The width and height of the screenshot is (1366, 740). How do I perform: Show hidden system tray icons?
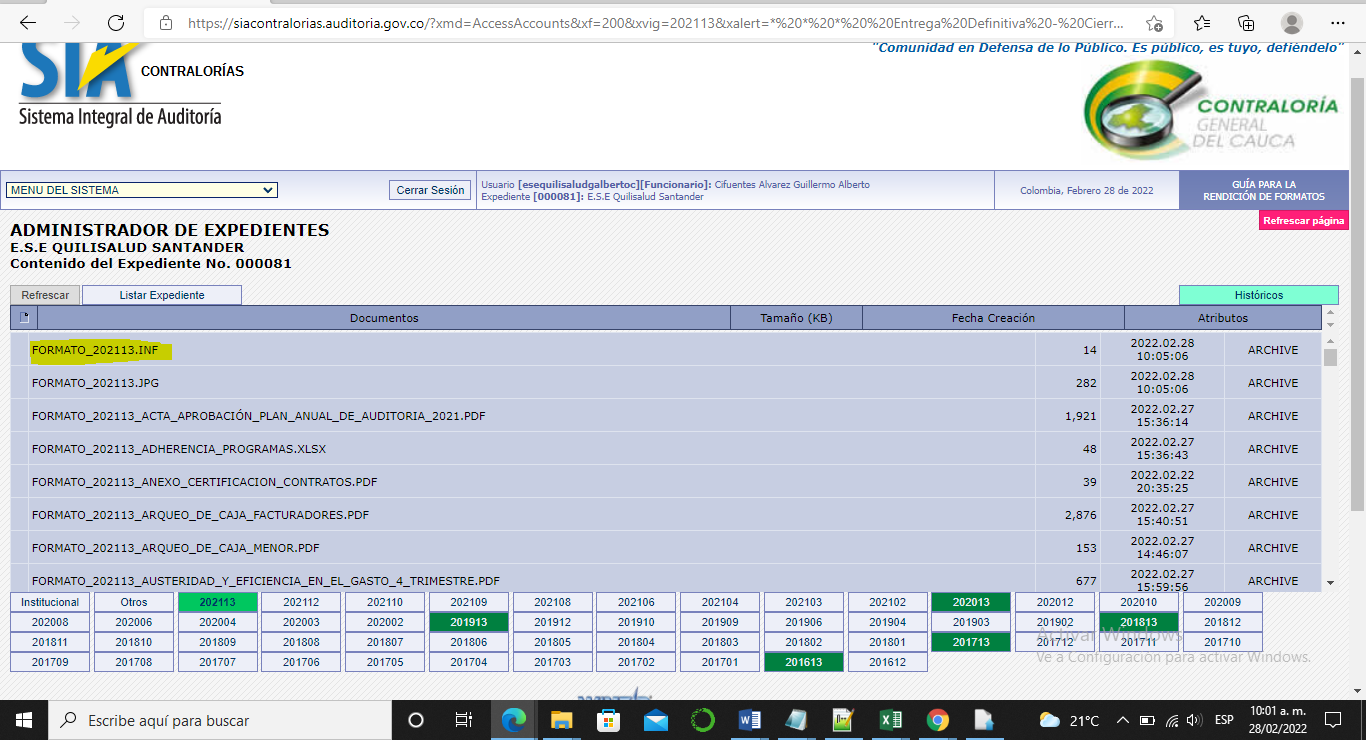(x=1122, y=720)
